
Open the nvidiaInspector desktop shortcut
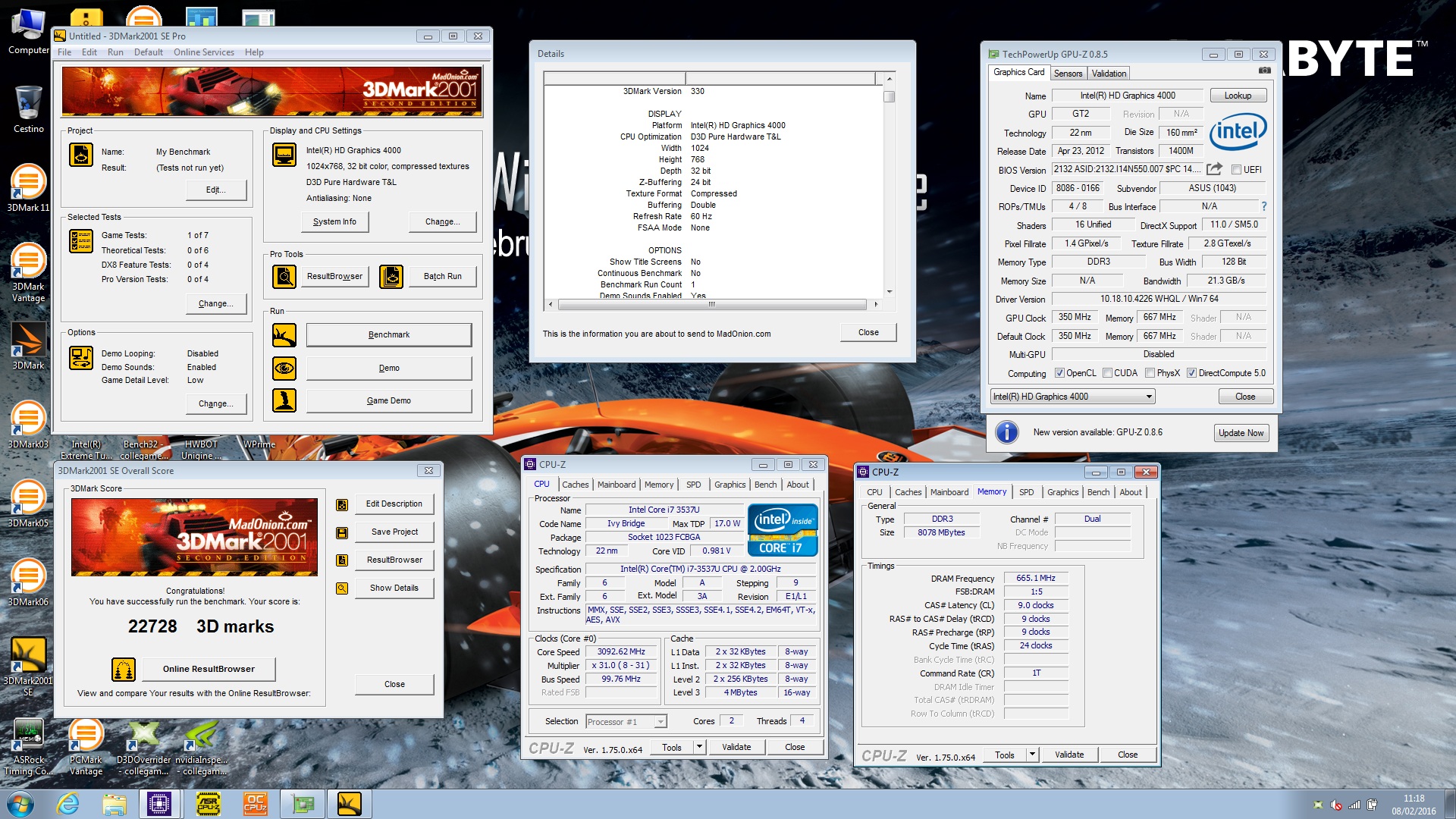[x=201, y=747]
